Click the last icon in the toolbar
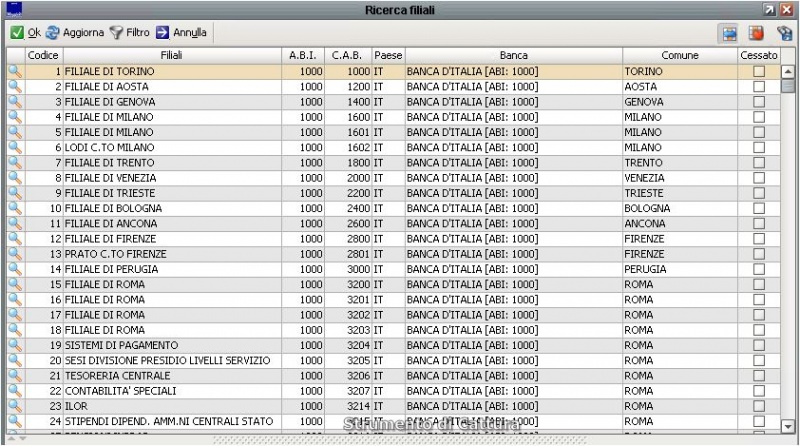The height and width of the screenshot is (446, 800). 784,34
